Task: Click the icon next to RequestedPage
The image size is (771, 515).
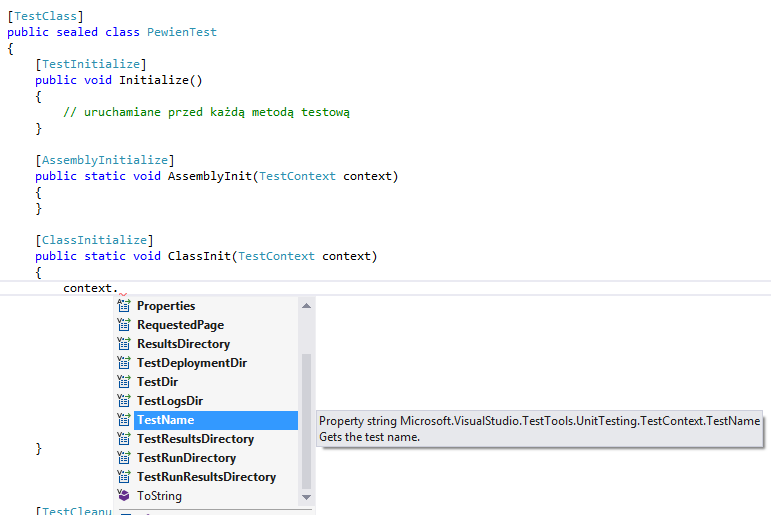Action: 124,325
